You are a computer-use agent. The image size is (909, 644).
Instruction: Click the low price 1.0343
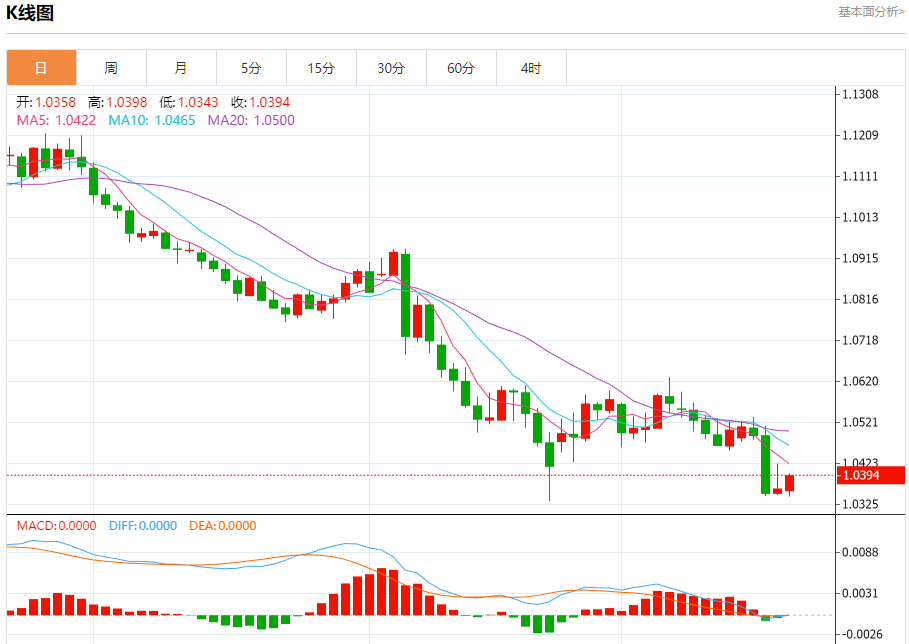coord(198,103)
